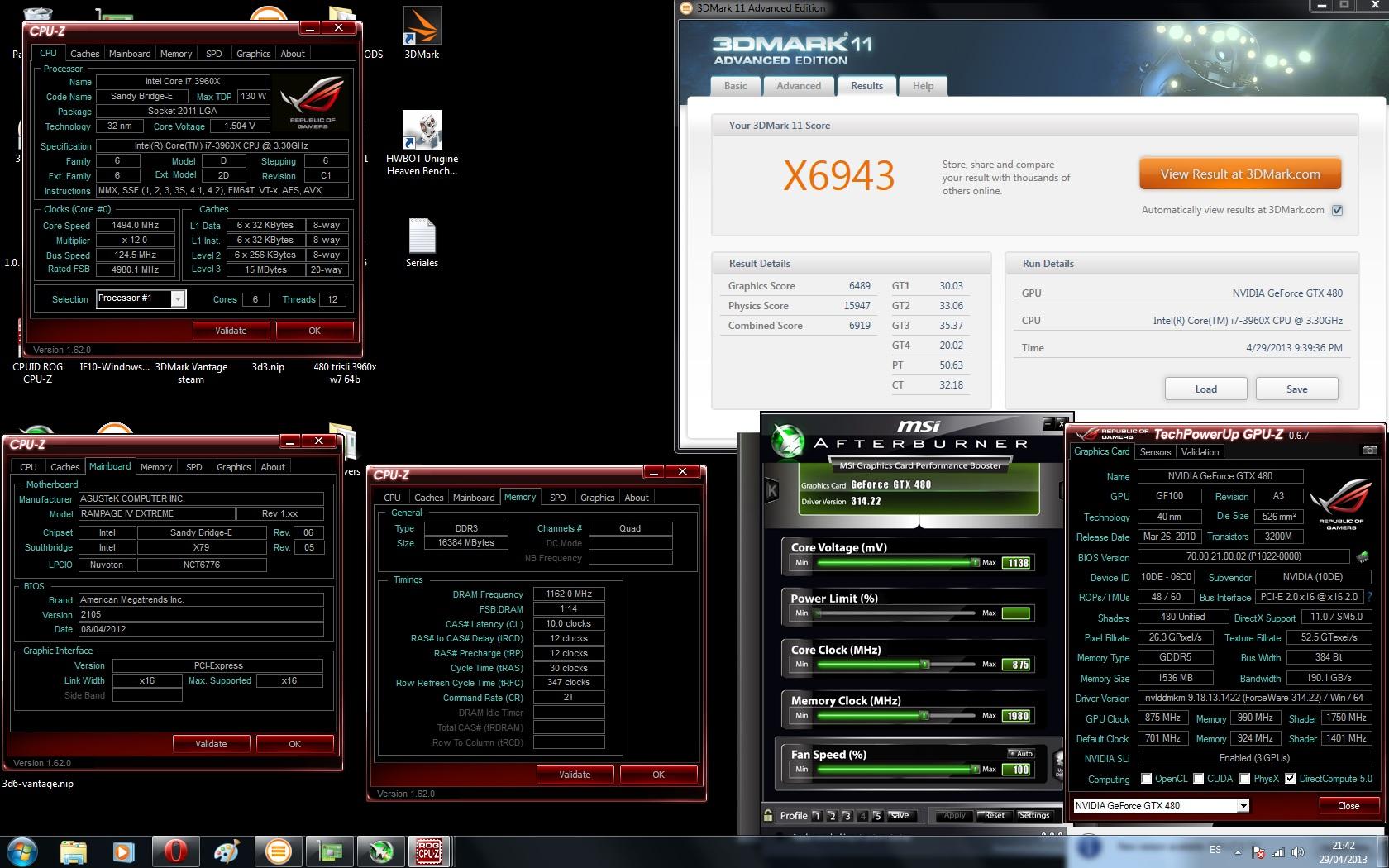Click Memory Clock value field 1980
The width and height of the screenshot is (1389, 868).
point(1016,716)
